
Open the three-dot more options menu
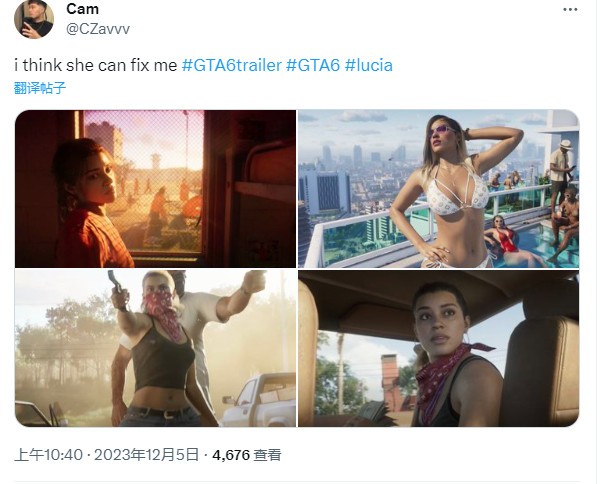tap(570, 10)
